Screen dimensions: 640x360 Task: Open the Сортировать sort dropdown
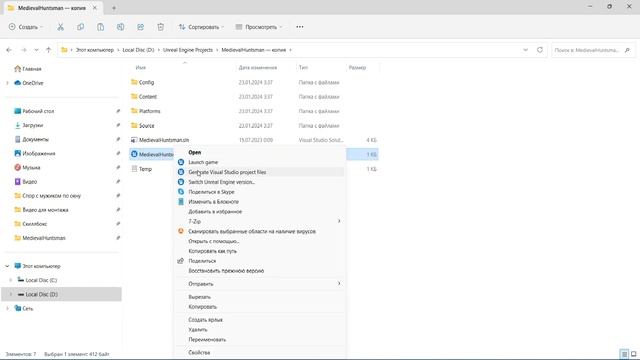(202, 27)
